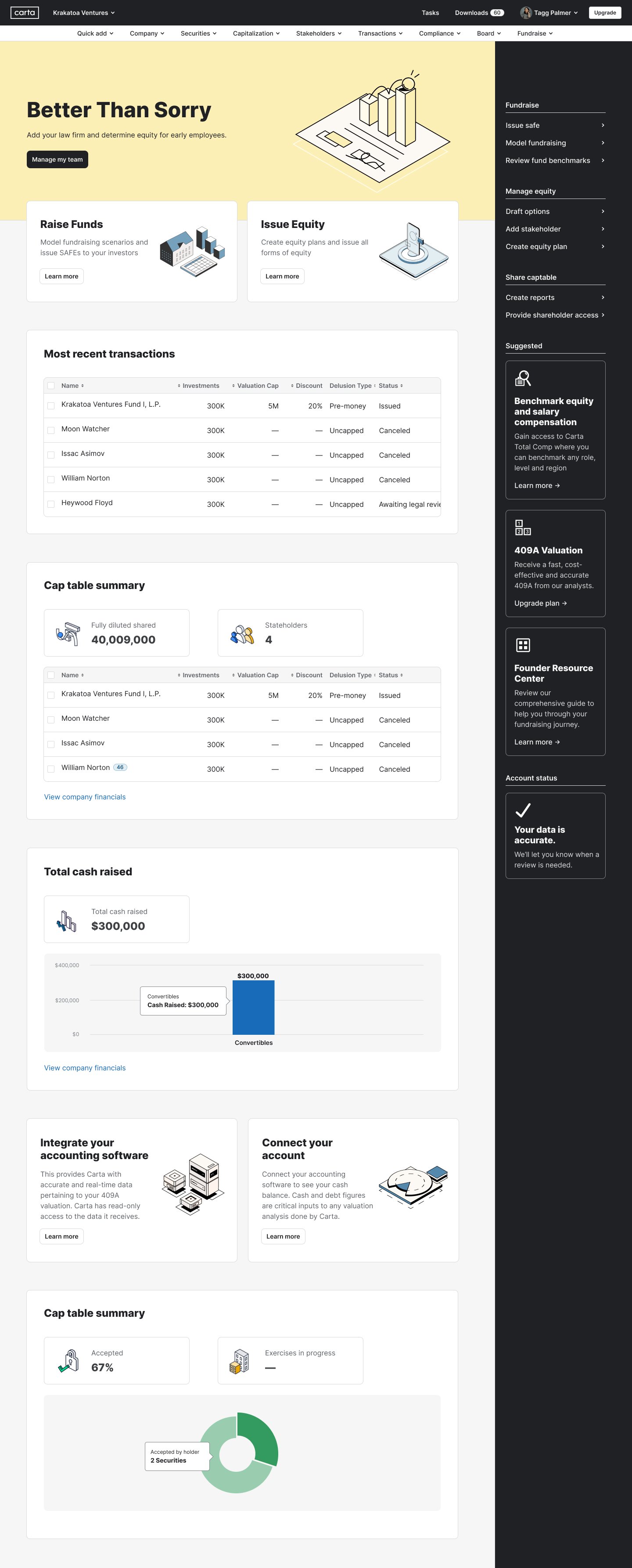This screenshot has width=632, height=1568.
Task: Click the arrow next to Create reports
Action: [603, 298]
